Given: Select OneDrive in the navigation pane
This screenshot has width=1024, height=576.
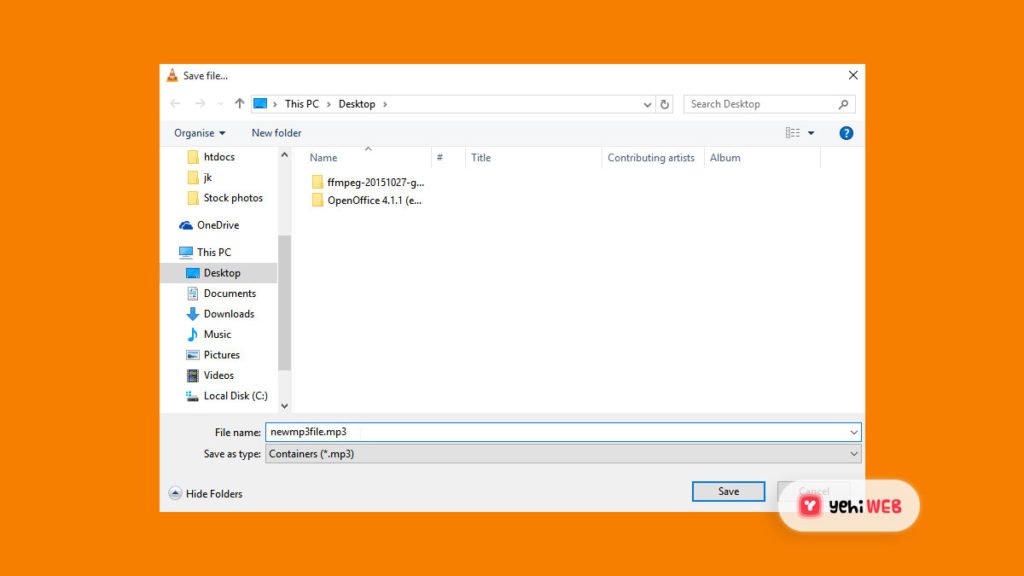Looking at the screenshot, I should 217,225.
